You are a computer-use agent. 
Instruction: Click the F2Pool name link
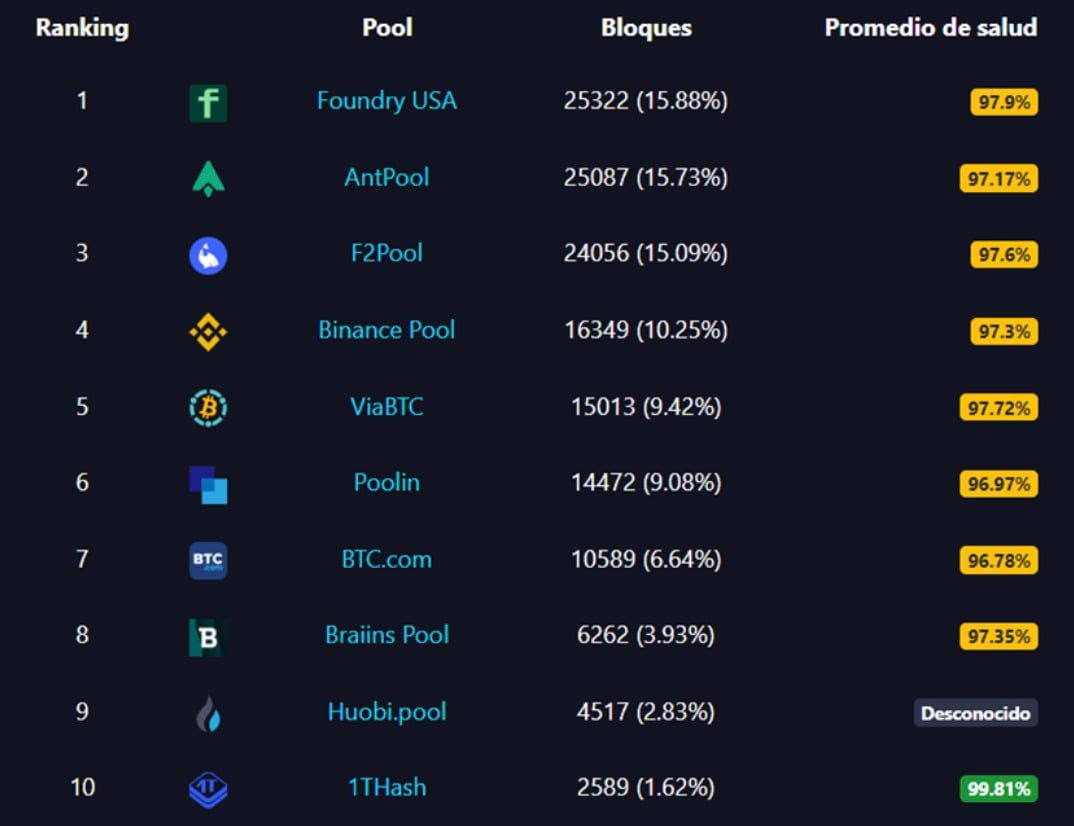(386, 254)
